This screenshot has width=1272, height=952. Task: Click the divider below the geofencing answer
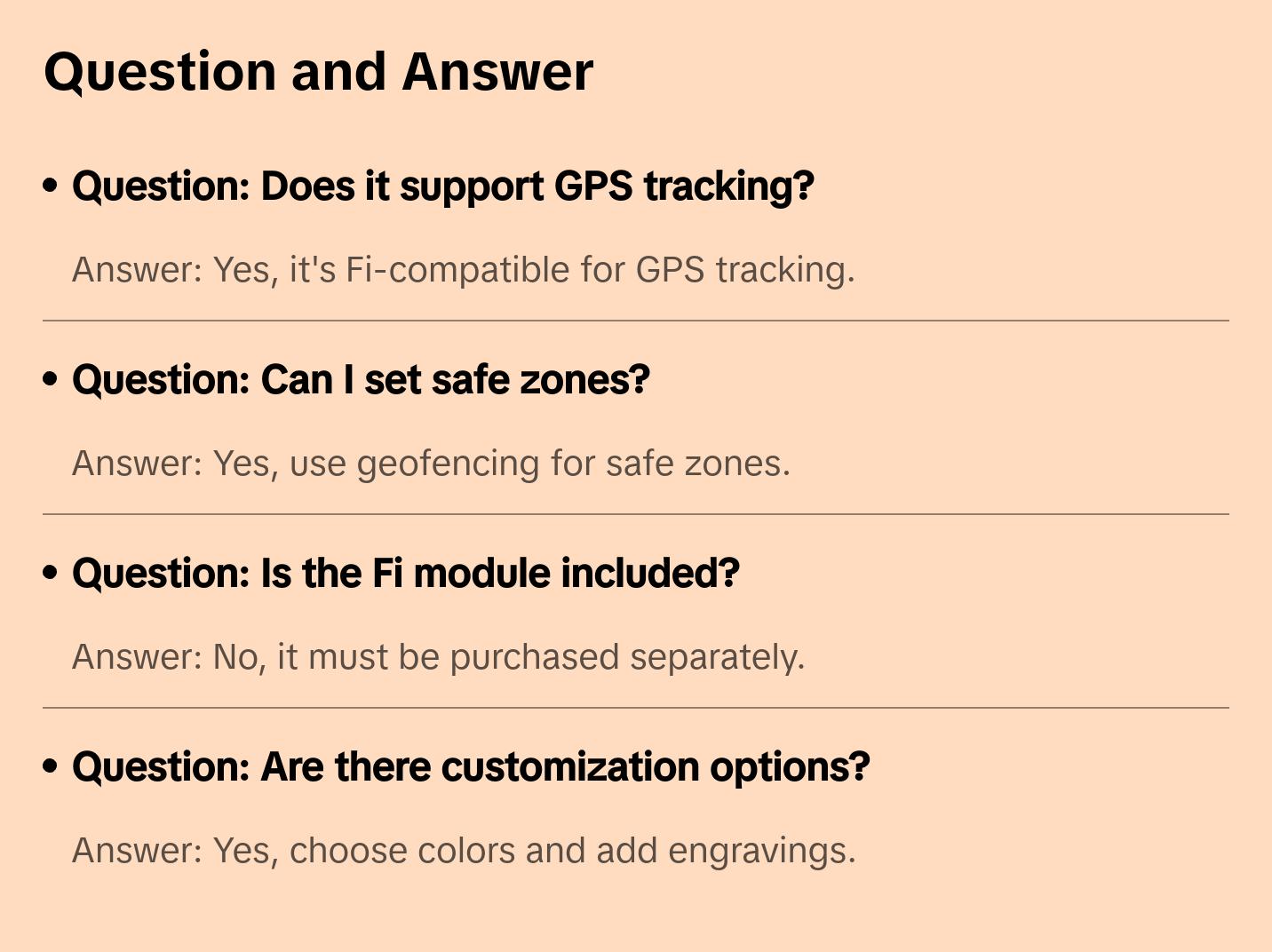pos(636,514)
